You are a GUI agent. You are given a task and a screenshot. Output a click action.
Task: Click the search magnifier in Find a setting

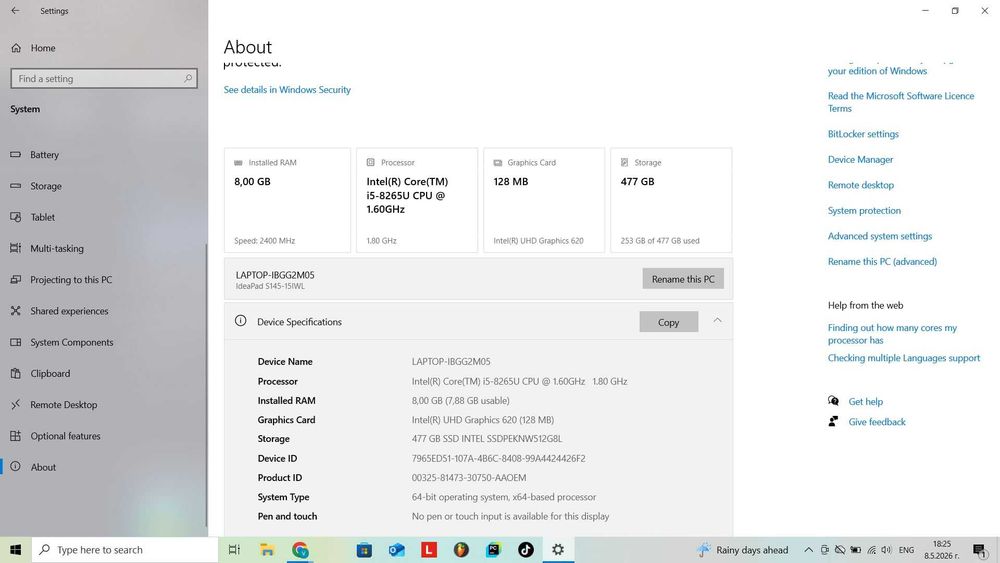[x=188, y=78]
